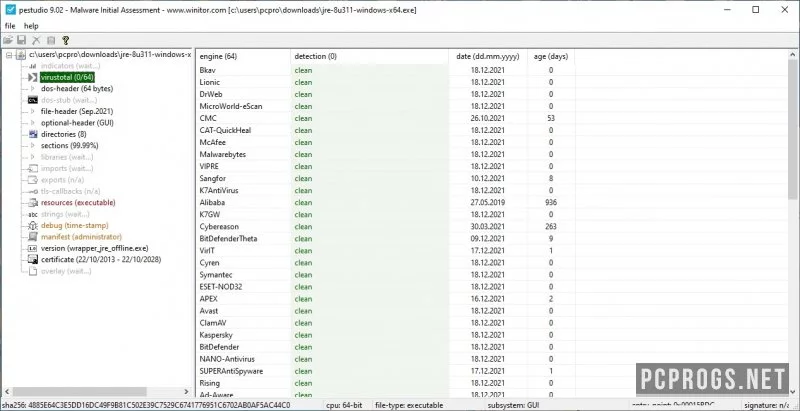Open the help menu
The width and height of the screenshot is (800, 411).
31,26
